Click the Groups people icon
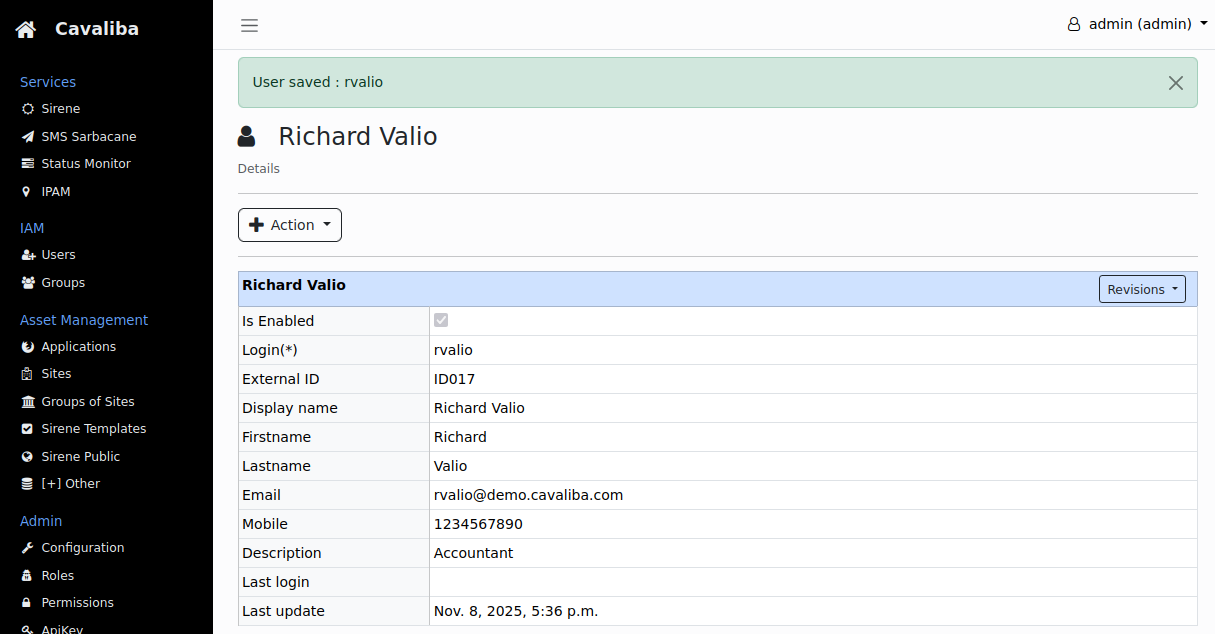Image resolution: width=1215 pixels, height=634 pixels. click(28, 283)
